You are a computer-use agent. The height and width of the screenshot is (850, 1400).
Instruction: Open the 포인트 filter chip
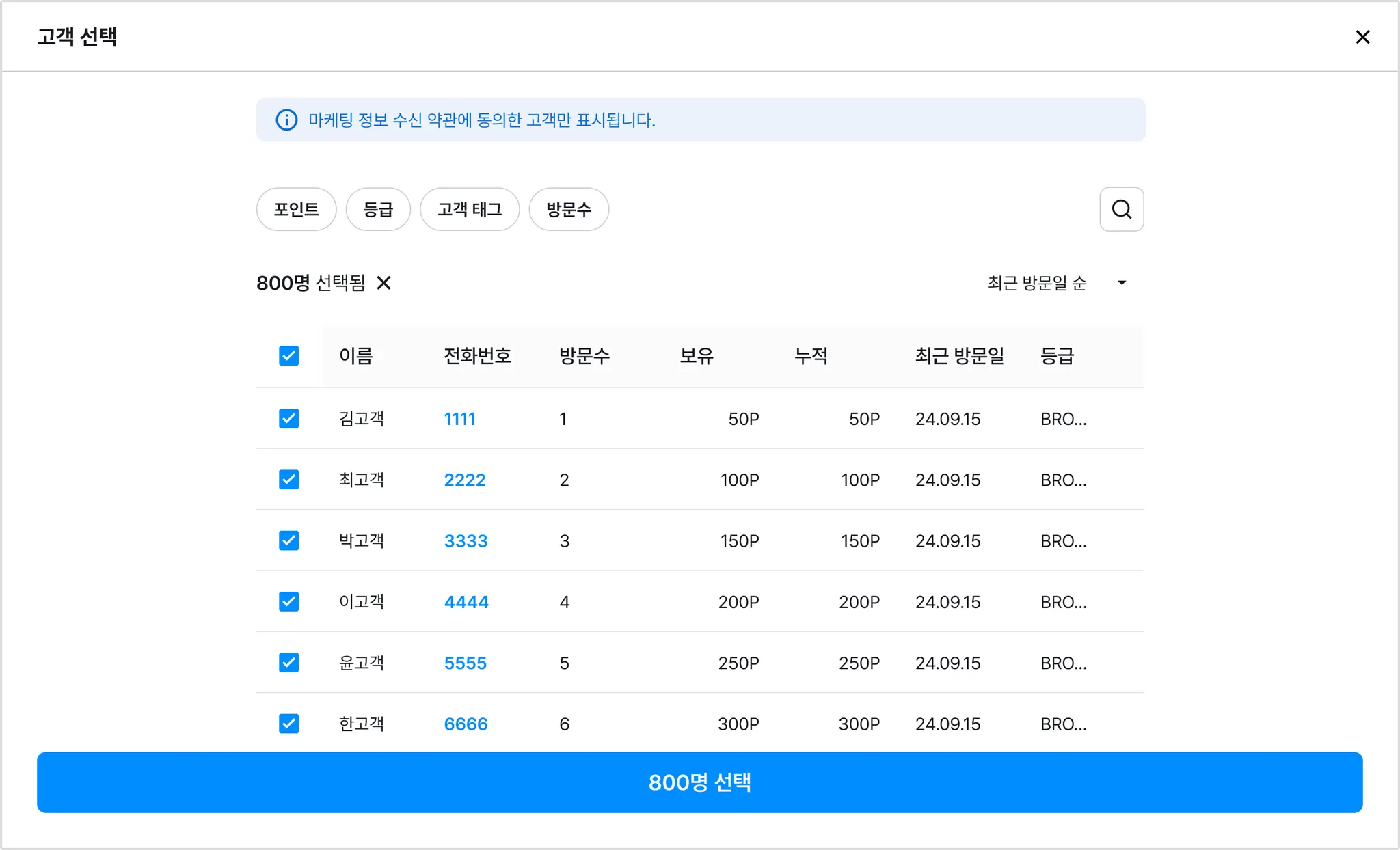(296, 209)
